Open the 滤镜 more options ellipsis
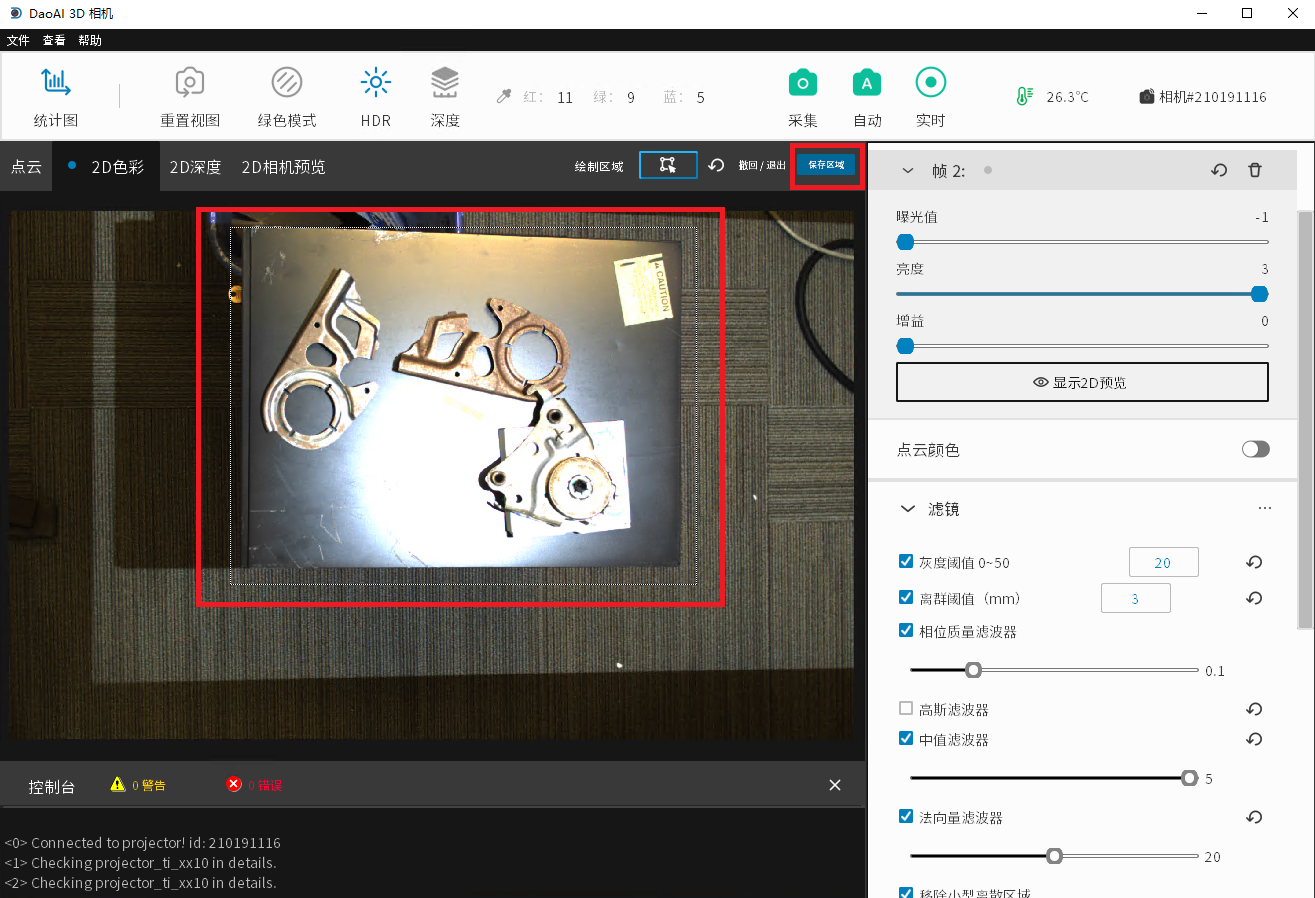The height and width of the screenshot is (898, 1315). click(x=1265, y=508)
